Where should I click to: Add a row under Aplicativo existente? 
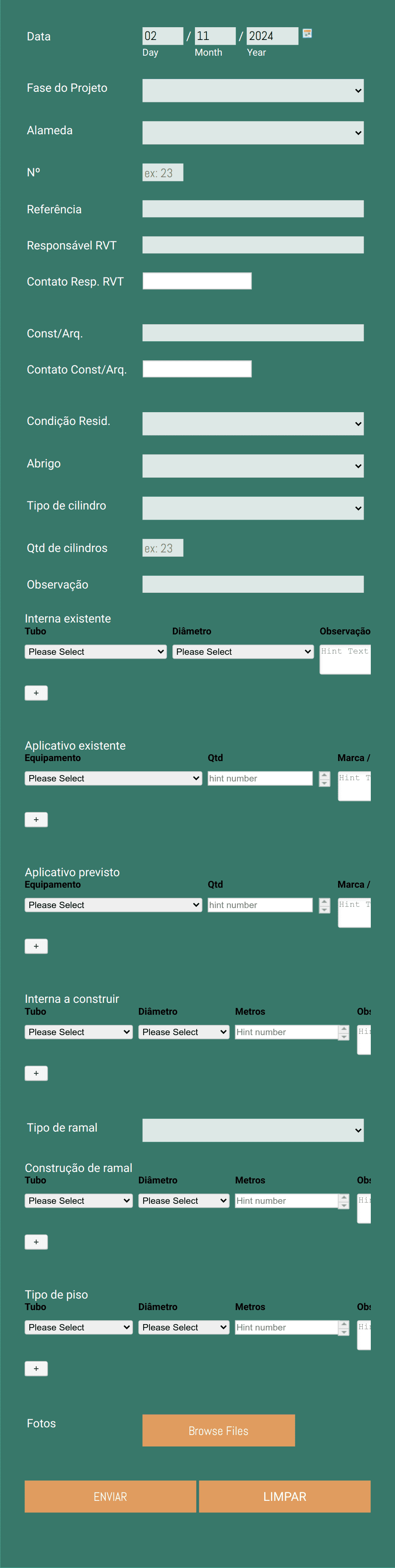(x=36, y=819)
